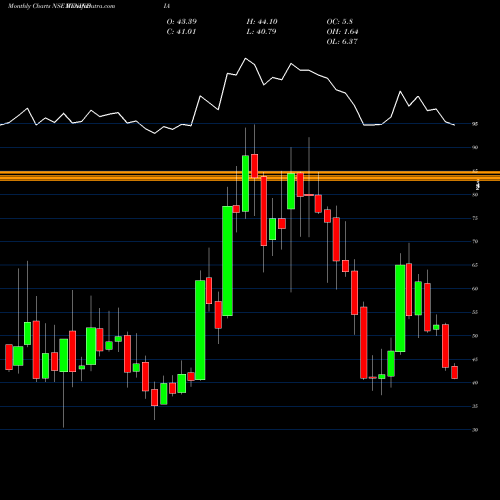Click the 95 price axis label
The width and height of the screenshot is (500, 500).
click(x=475, y=124)
